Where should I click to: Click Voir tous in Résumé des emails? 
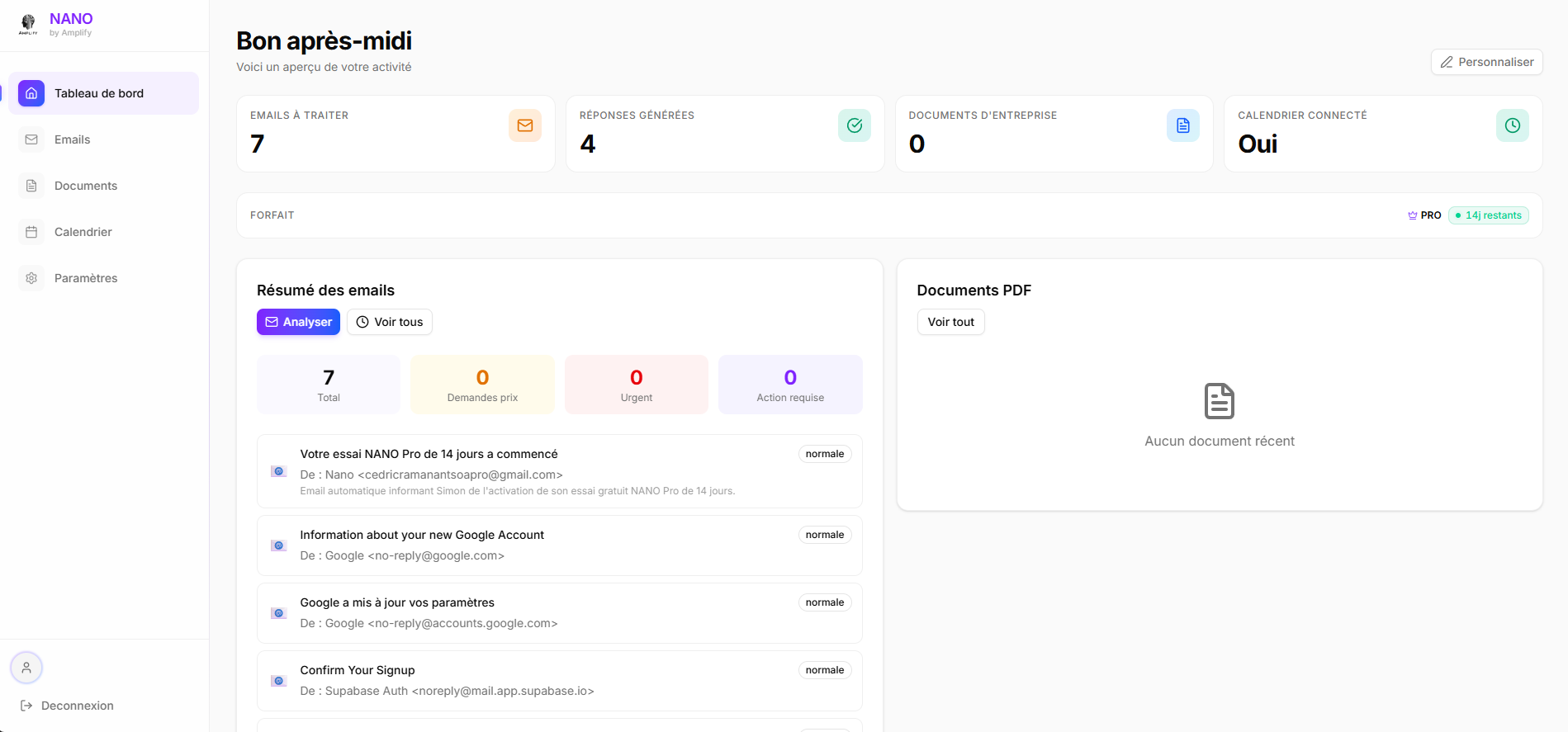(390, 322)
